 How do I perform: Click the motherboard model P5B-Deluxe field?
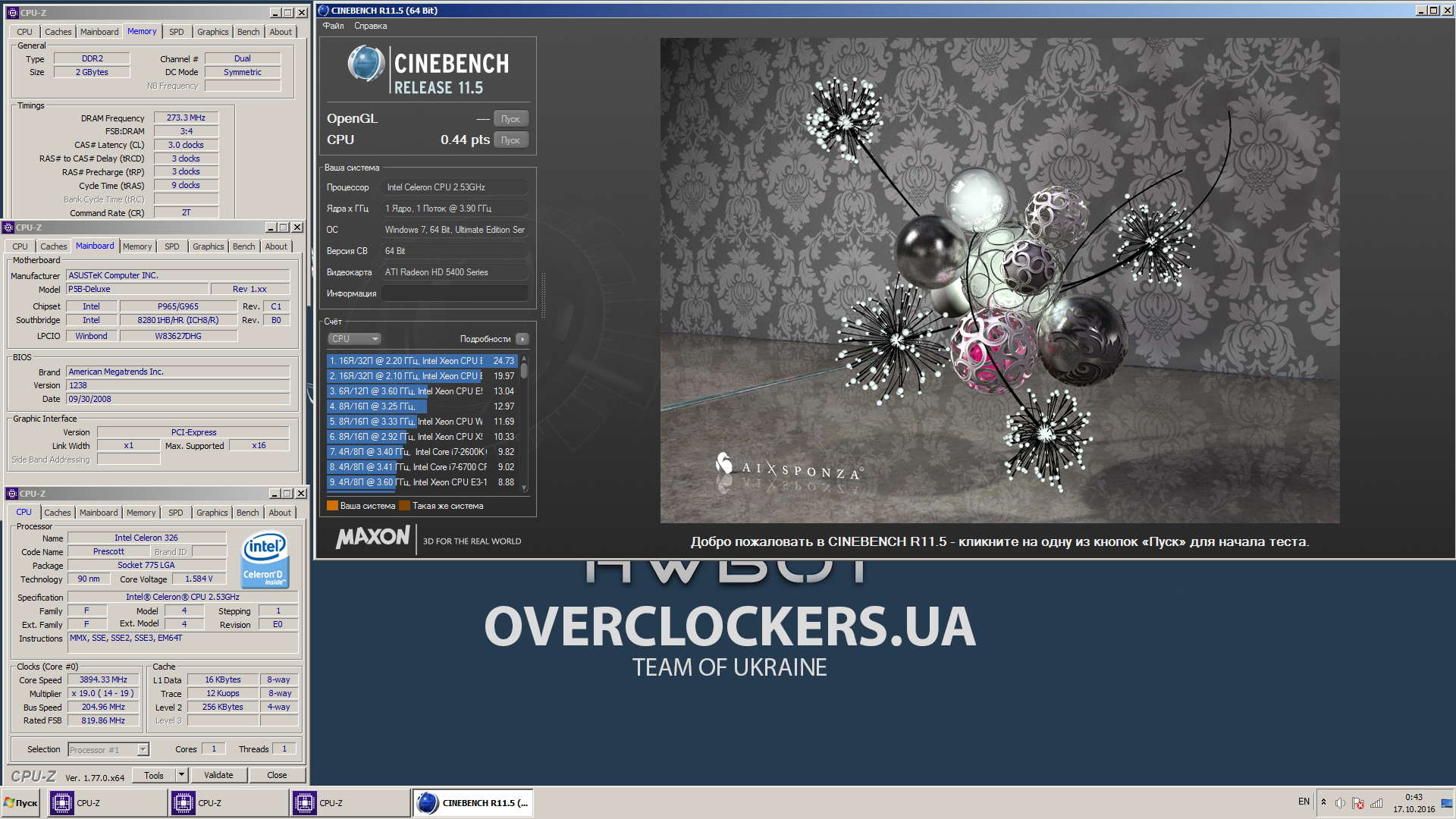[x=137, y=289]
